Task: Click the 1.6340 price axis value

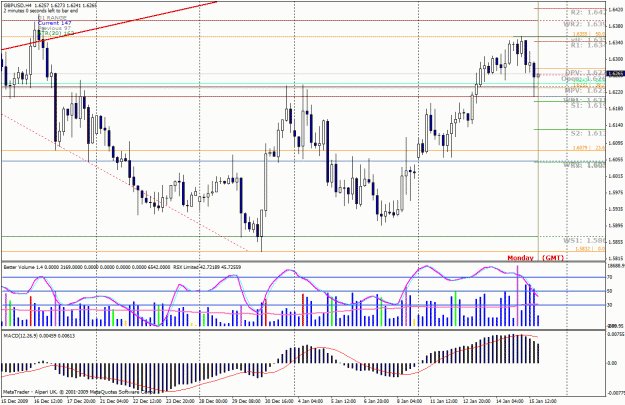Action: coord(615,43)
